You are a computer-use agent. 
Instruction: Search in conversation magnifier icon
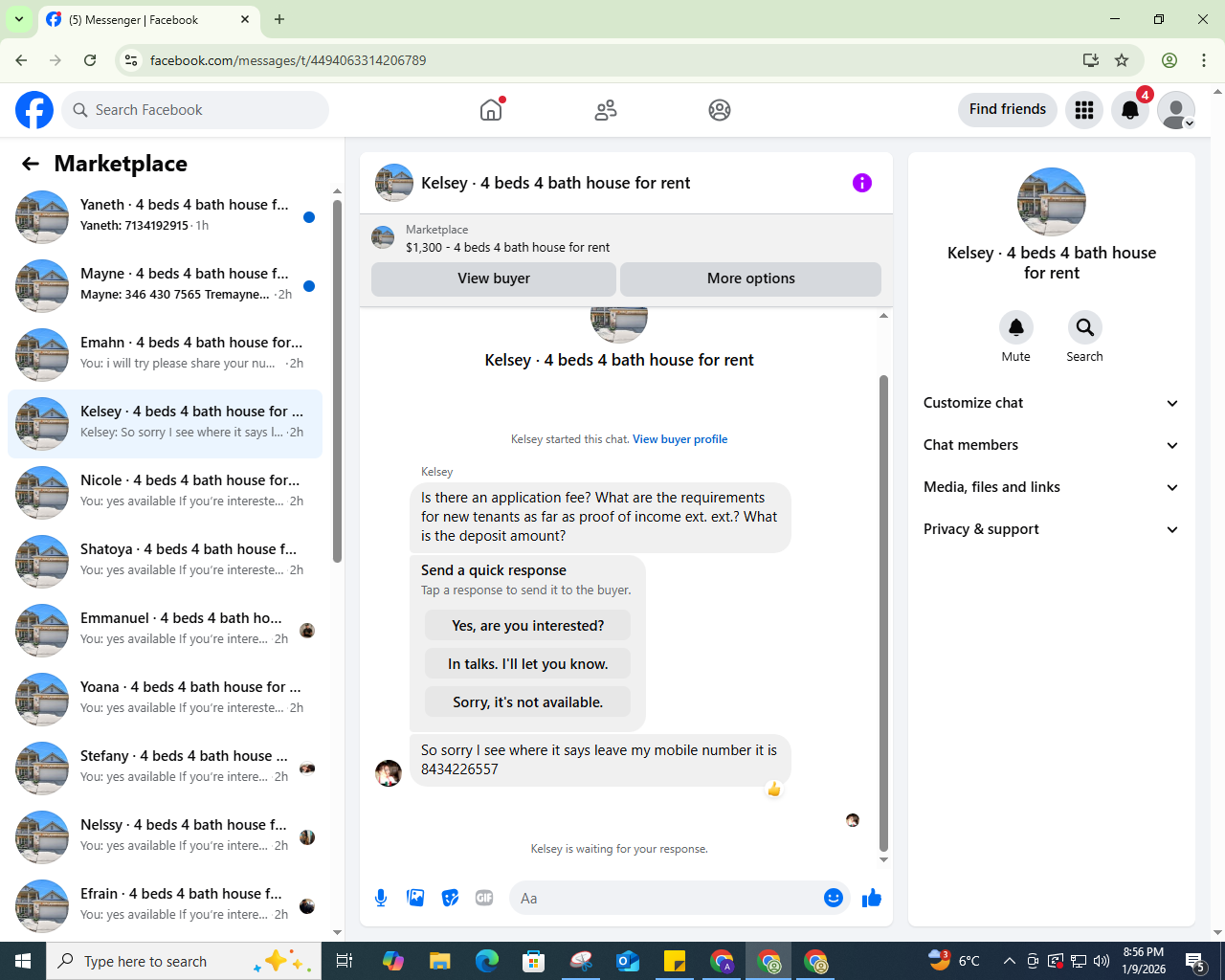[1084, 327]
